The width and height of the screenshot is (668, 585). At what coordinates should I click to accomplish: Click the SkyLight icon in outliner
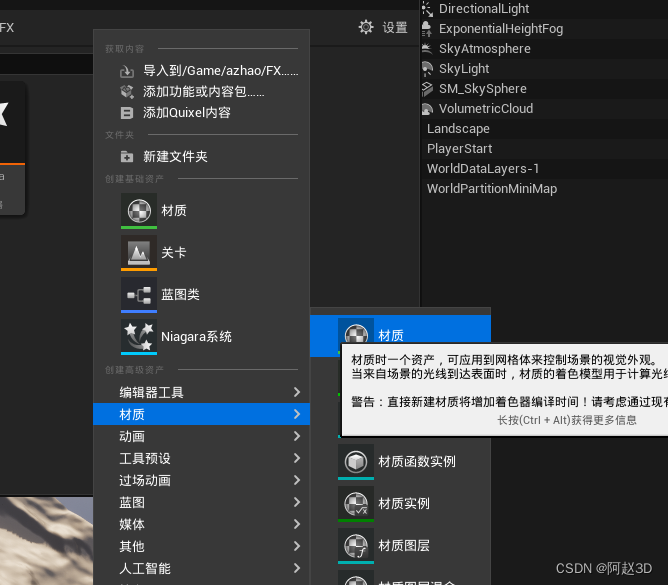click(x=427, y=69)
